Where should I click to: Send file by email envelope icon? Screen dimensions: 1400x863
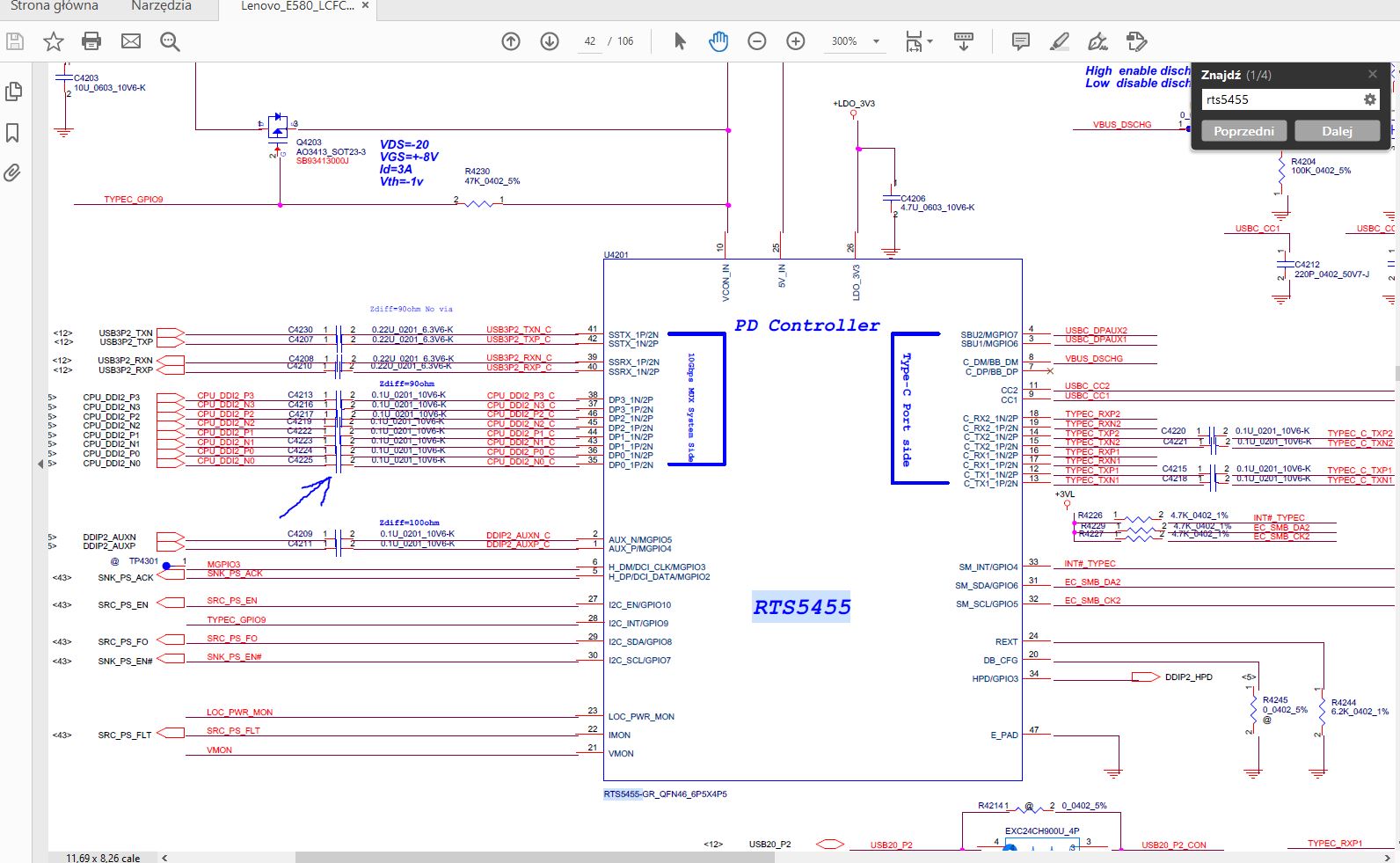tap(131, 41)
